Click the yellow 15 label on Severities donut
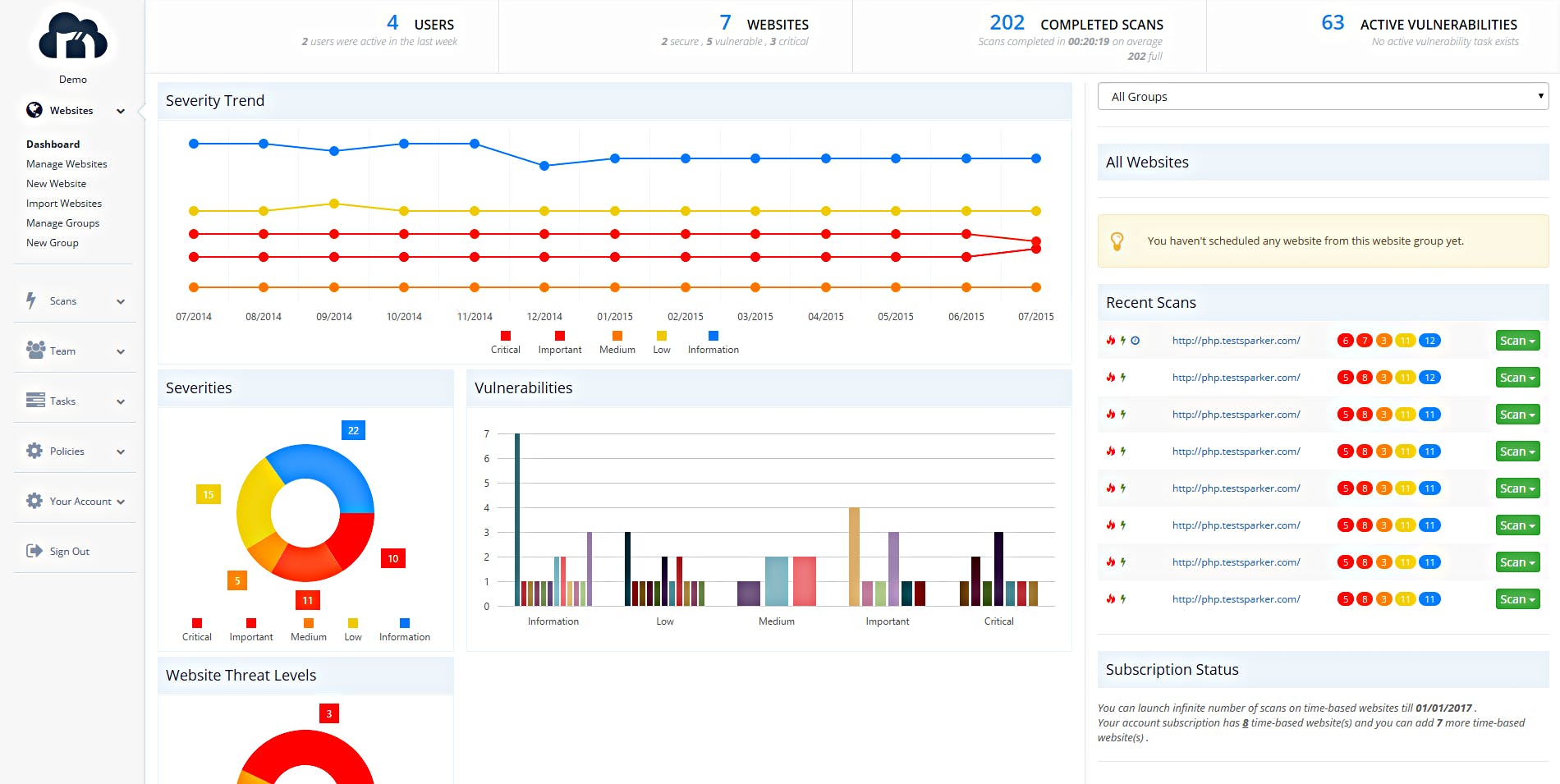Image resolution: width=1560 pixels, height=784 pixels. tap(208, 494)
